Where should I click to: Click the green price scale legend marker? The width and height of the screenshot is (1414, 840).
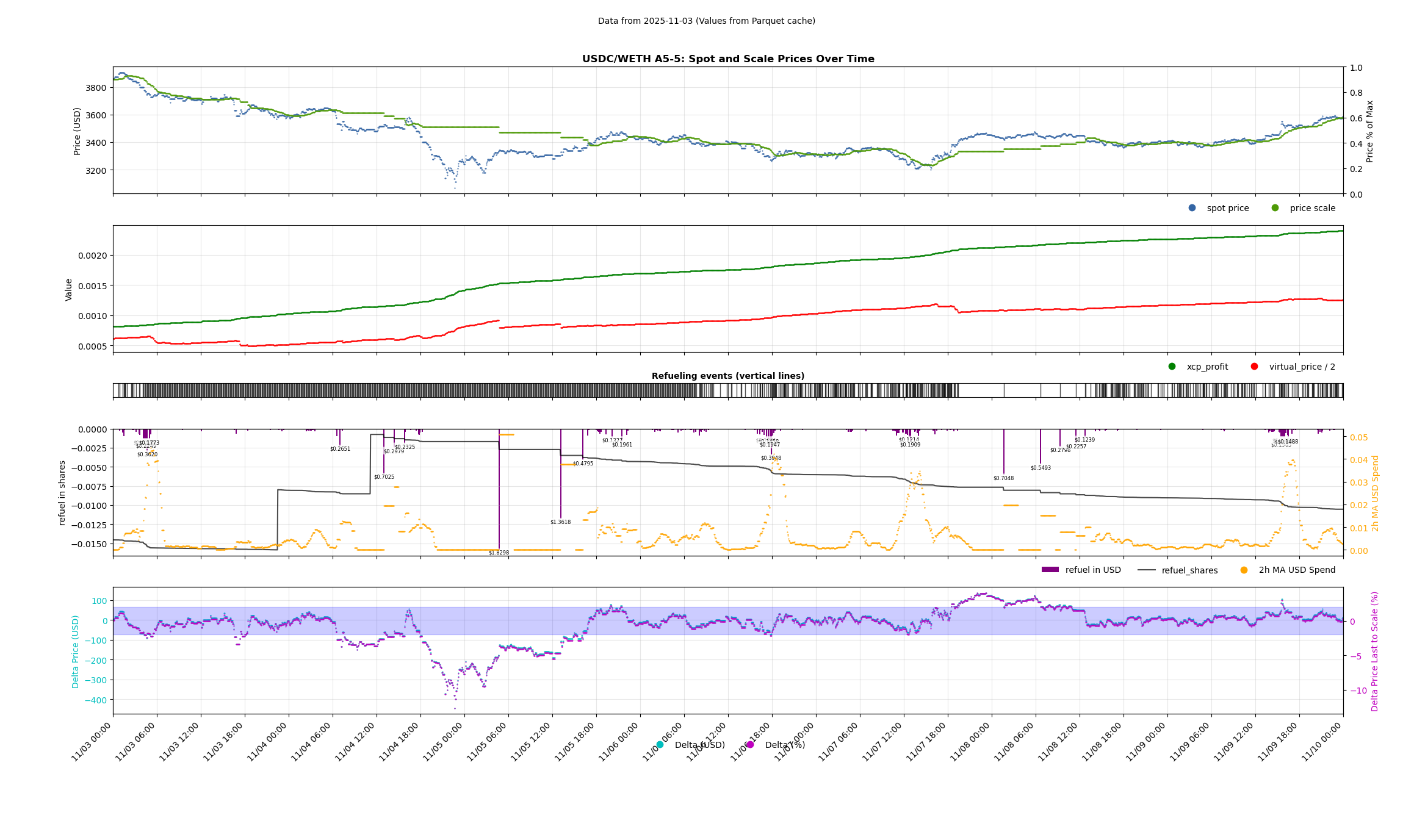tap(1275, 208)
